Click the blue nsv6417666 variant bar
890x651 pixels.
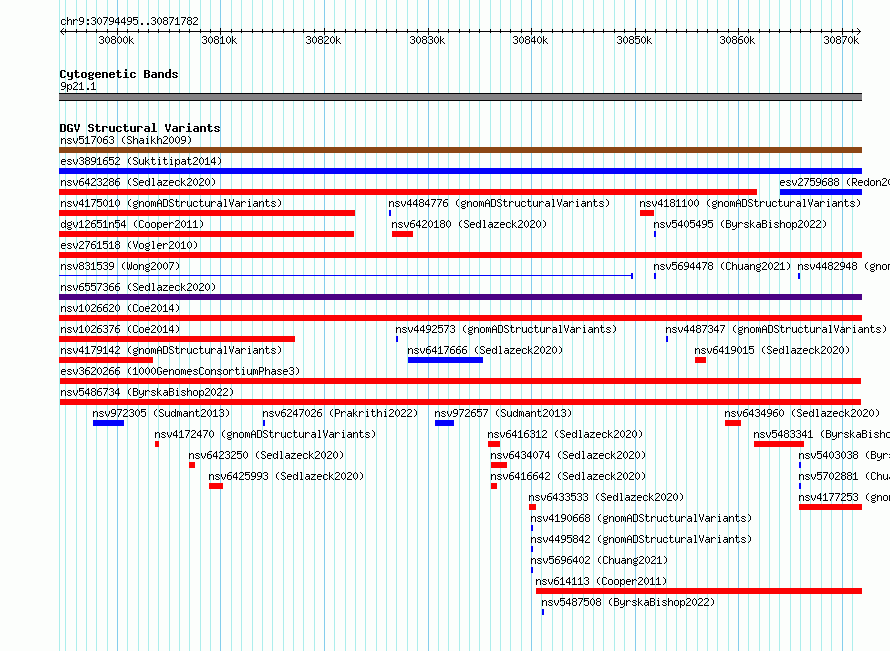tap(445, 360)
